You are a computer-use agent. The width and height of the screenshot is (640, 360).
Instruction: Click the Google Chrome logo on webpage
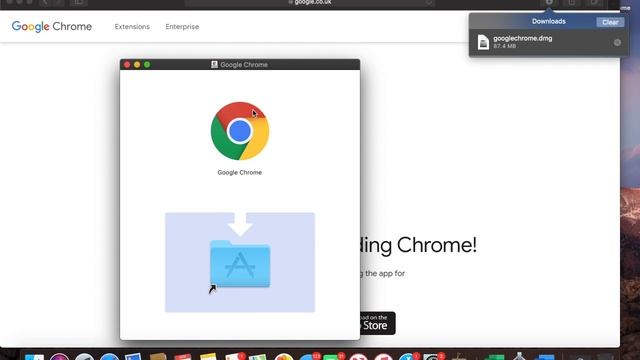pos(52,27)
